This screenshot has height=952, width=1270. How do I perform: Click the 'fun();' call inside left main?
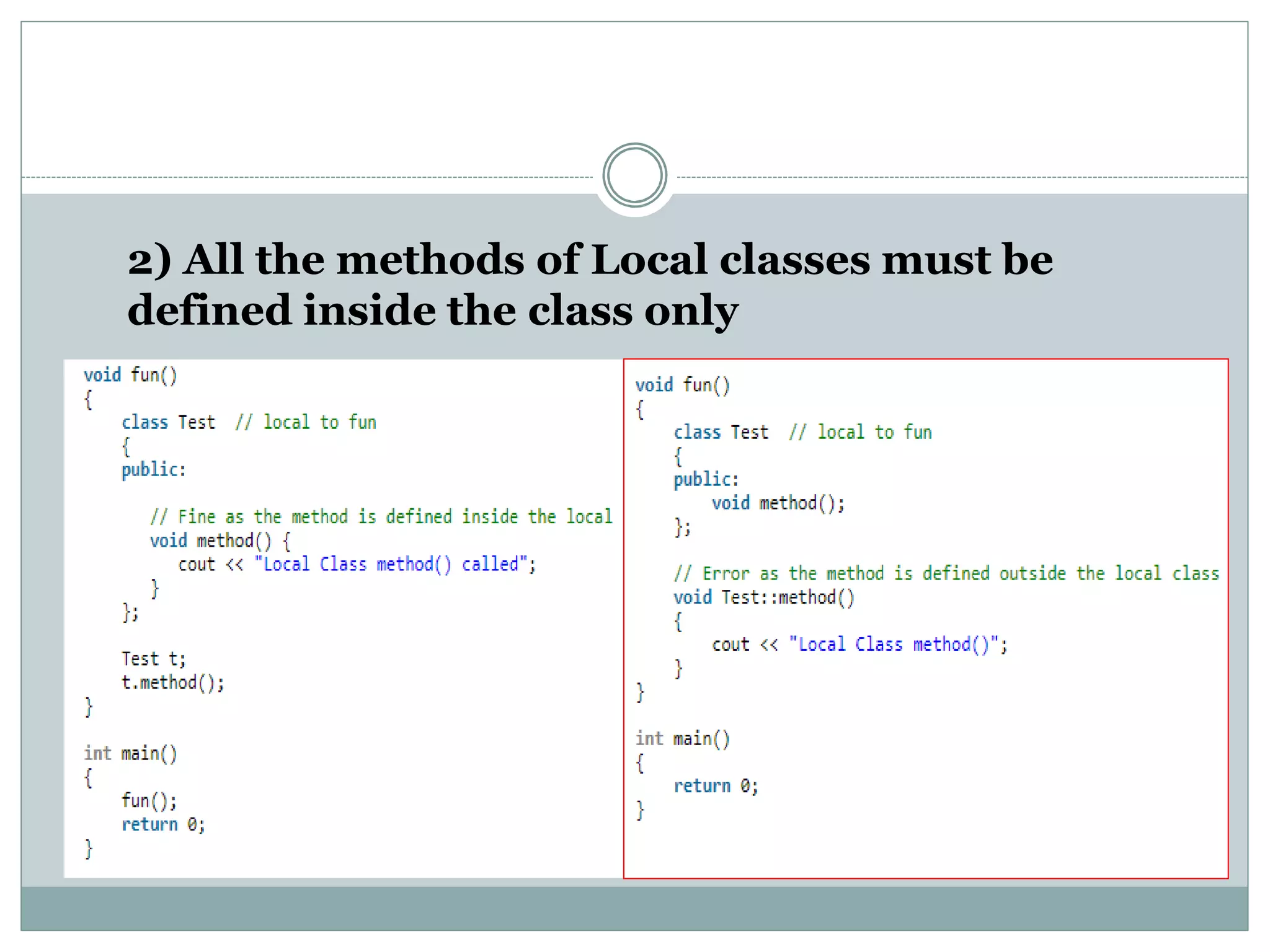(x=149, y=800)
